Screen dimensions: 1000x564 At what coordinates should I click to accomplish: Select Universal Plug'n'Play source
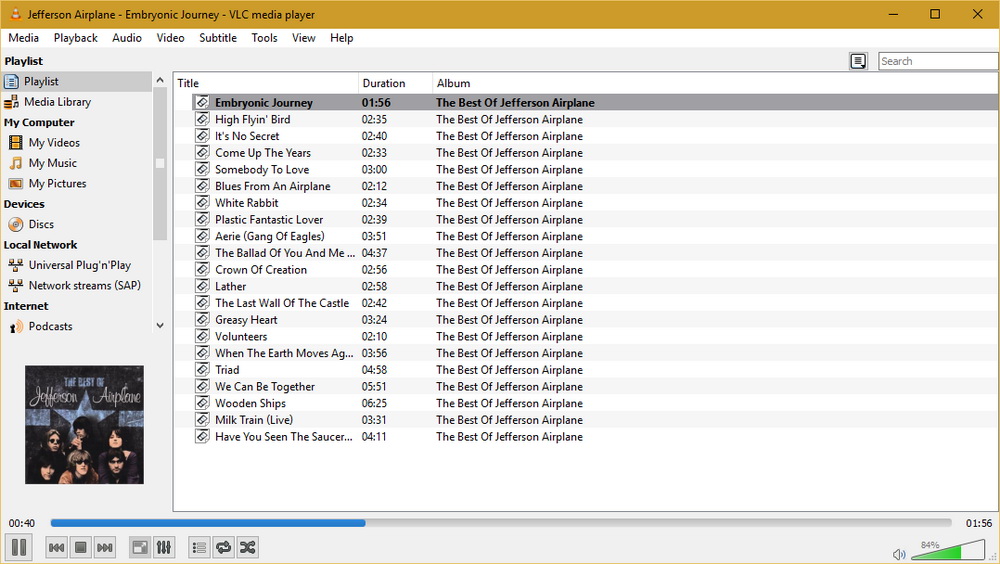click(x=77, y=265)
